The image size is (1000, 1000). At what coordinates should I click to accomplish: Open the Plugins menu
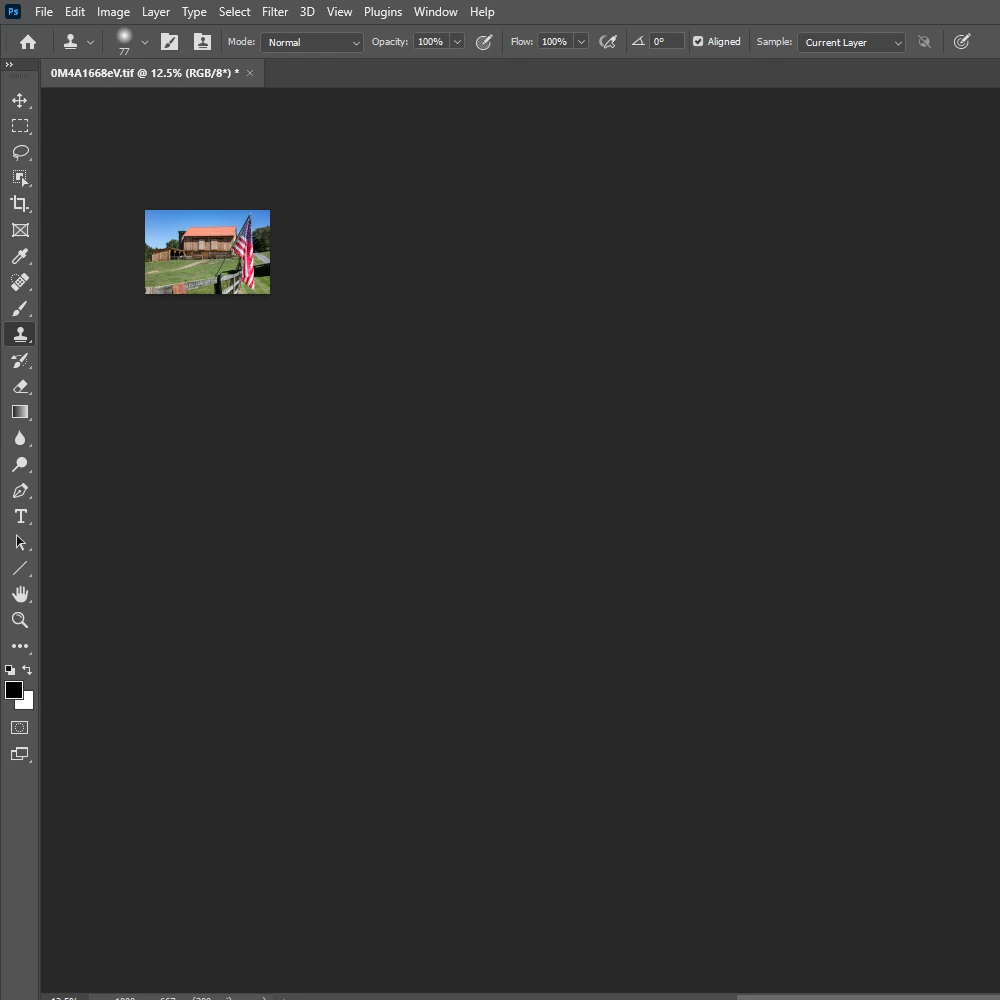(383, 11)
